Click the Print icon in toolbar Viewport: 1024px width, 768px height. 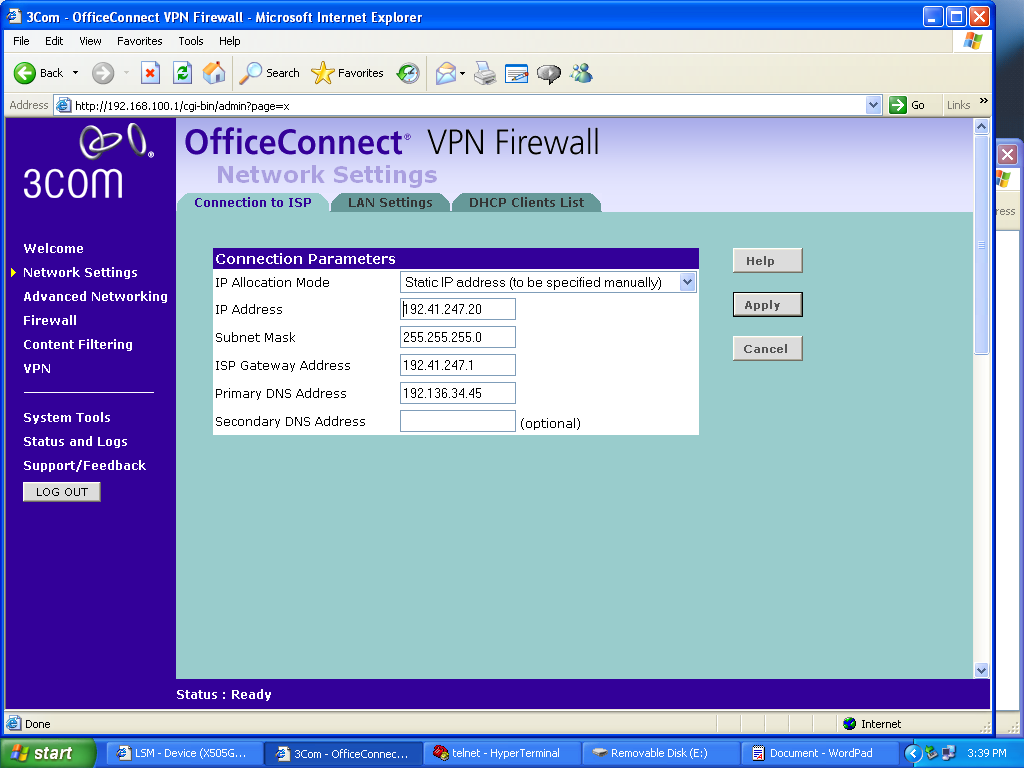(x=485, y=73)
